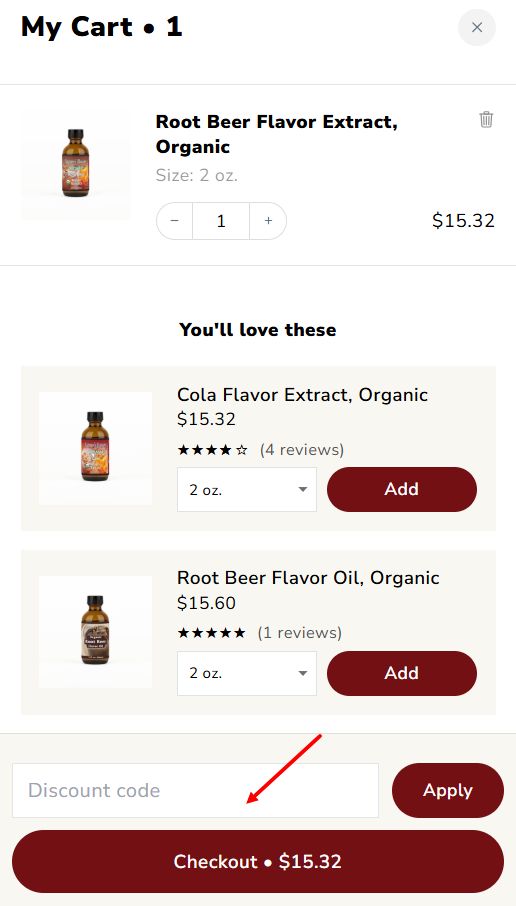The width and height of the screenshot is (516, 906).
Task: Open Cola Flavor Extract product thumbnail
Action: click(95, 448)
